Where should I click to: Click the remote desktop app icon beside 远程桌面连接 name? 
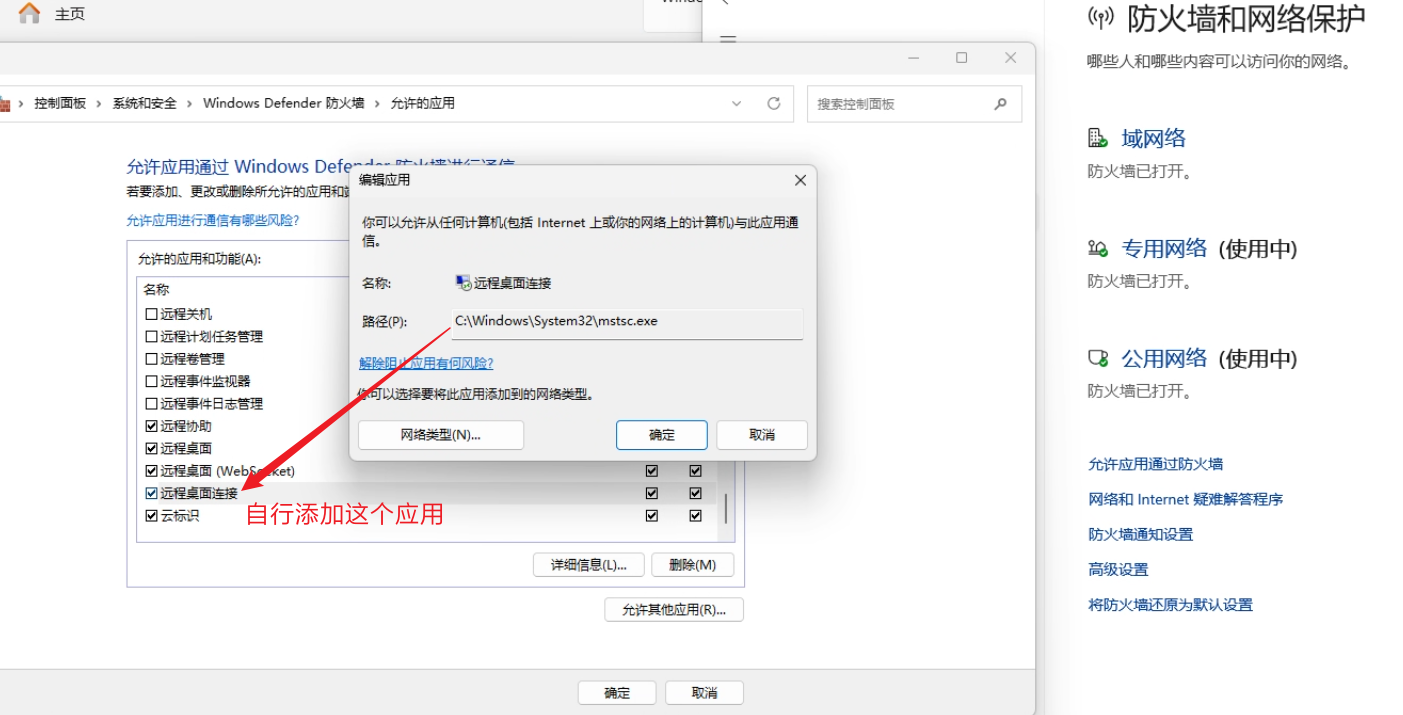click(463, 282)
